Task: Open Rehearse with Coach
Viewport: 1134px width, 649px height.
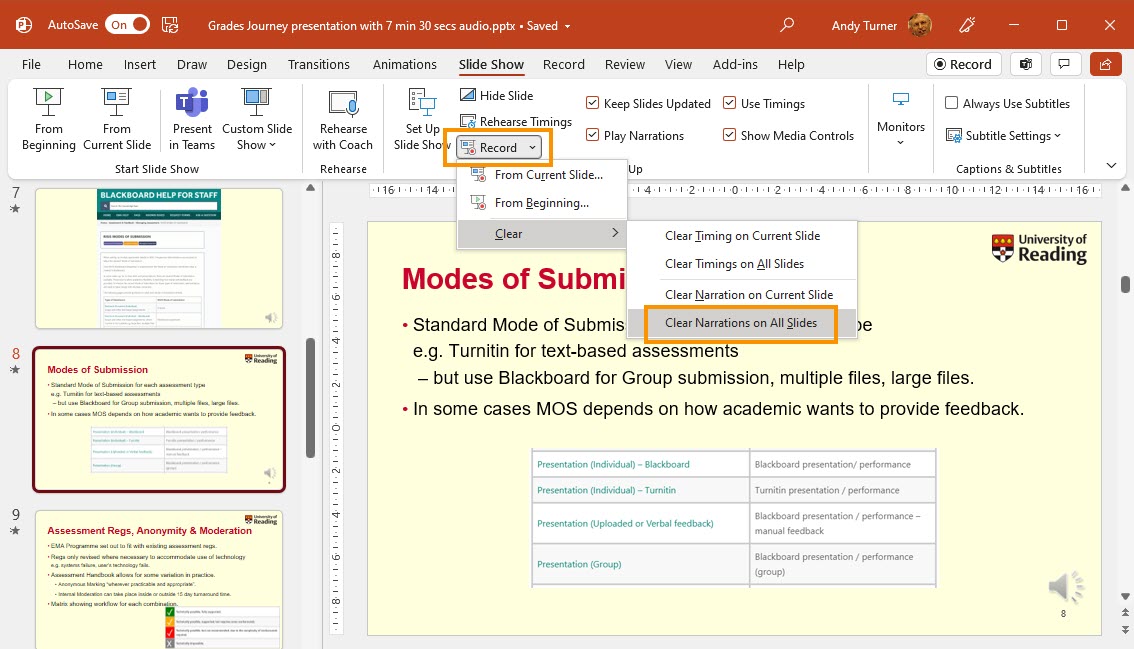Action: point(343,119)
